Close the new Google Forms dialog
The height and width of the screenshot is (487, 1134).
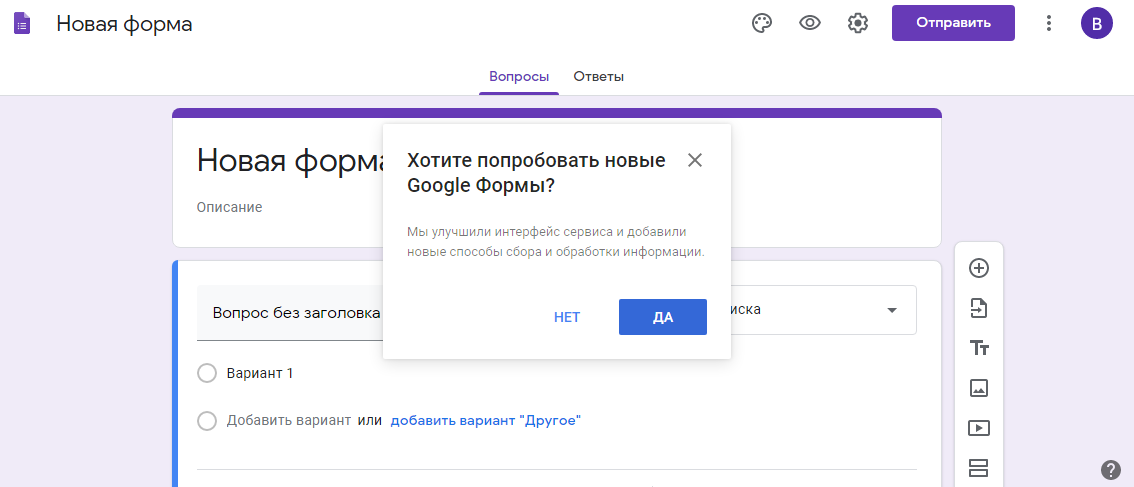pos(694,160)
